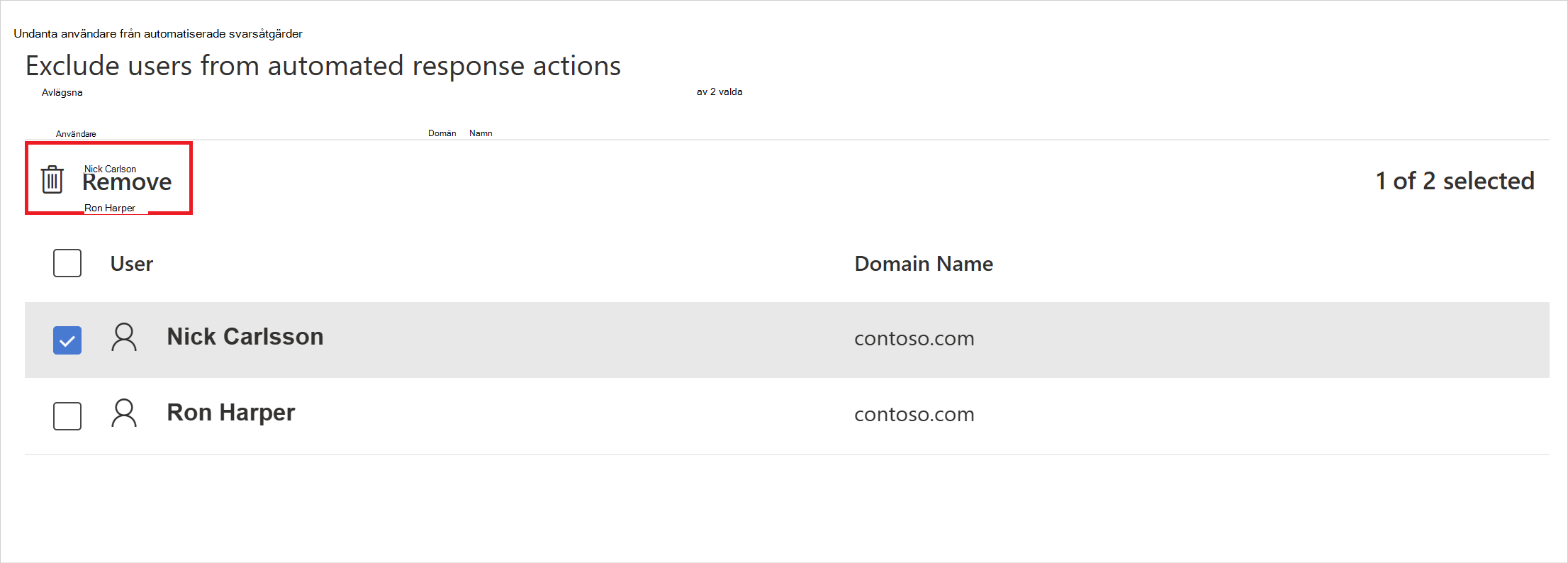Click the trash can icon beside Remove
Viewport: 1568px width, 563px height.
pos(52,179)
